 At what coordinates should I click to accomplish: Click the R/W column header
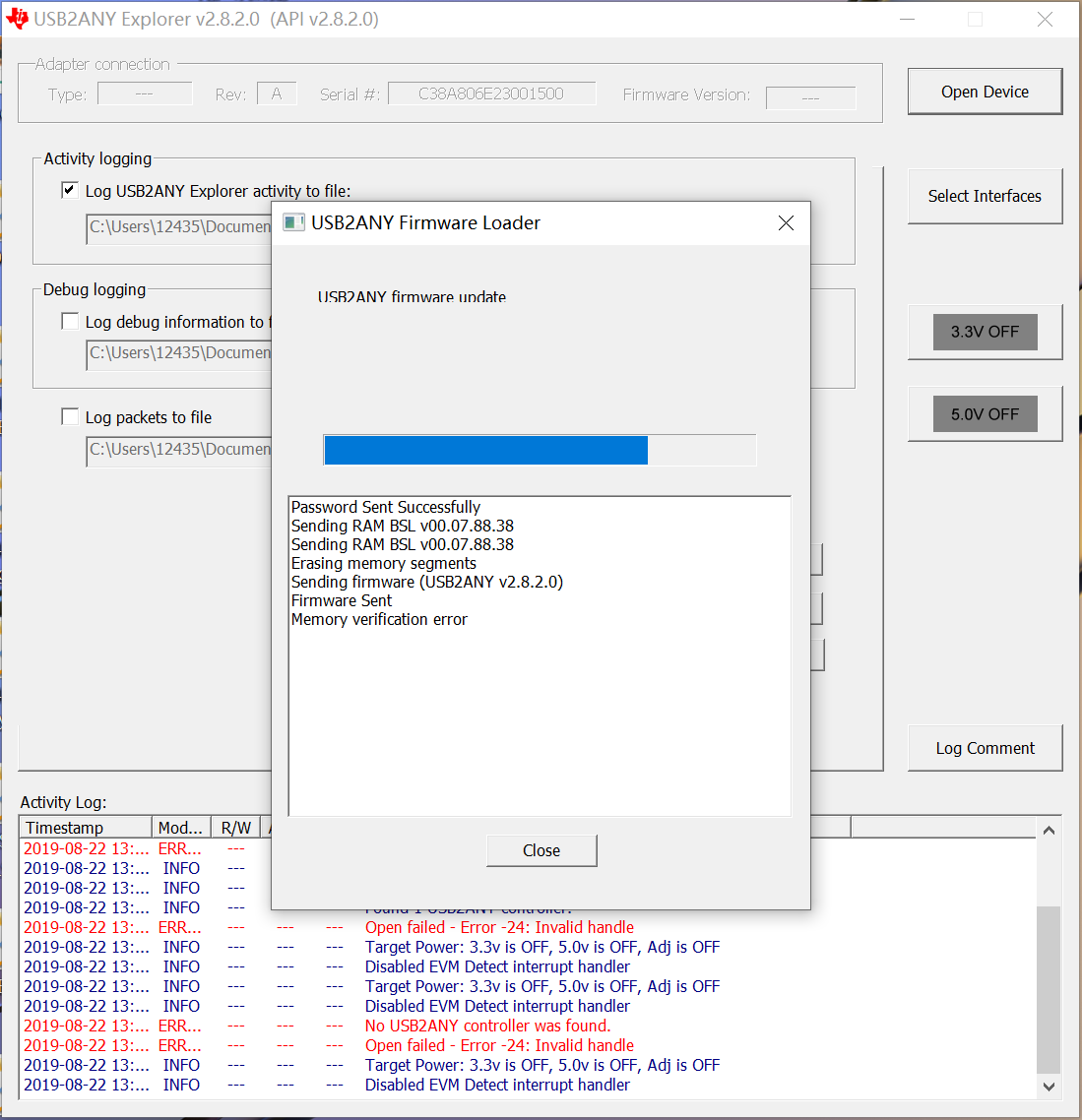coord(236,828)
